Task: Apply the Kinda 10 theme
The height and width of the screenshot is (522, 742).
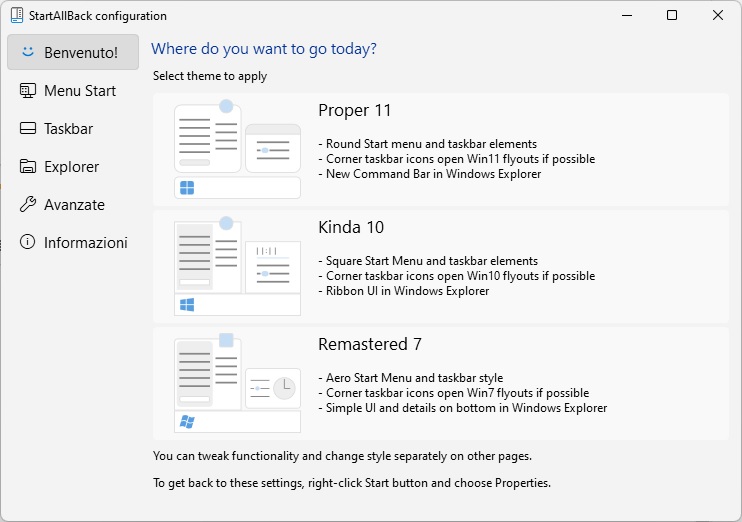Action: tap(441, 266)
